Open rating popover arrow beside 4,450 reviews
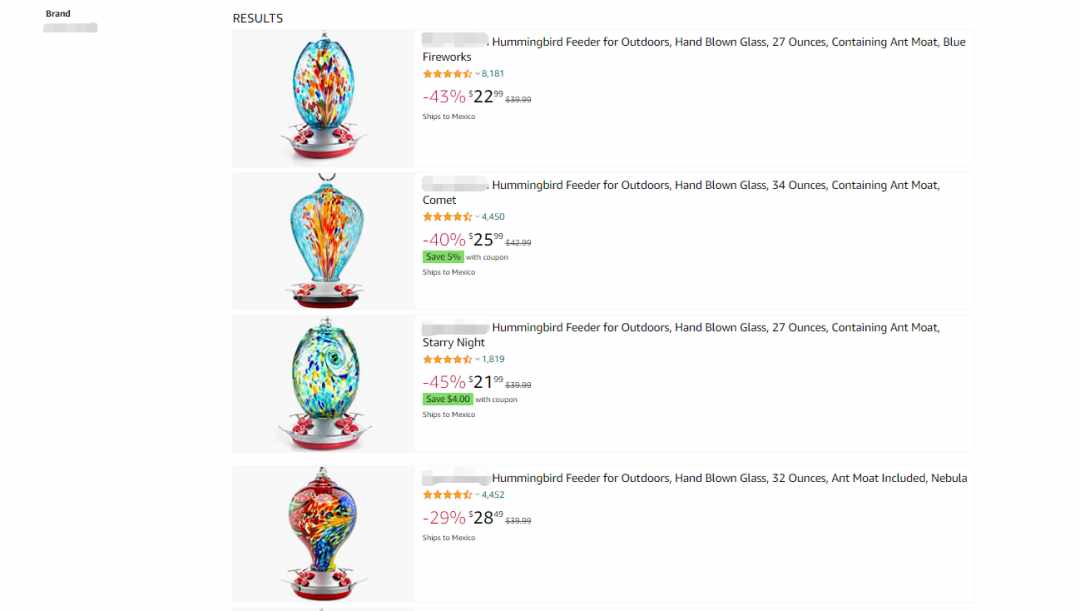Image resolution: width=1080 pixels, height=611 pixels. (477, 217)
